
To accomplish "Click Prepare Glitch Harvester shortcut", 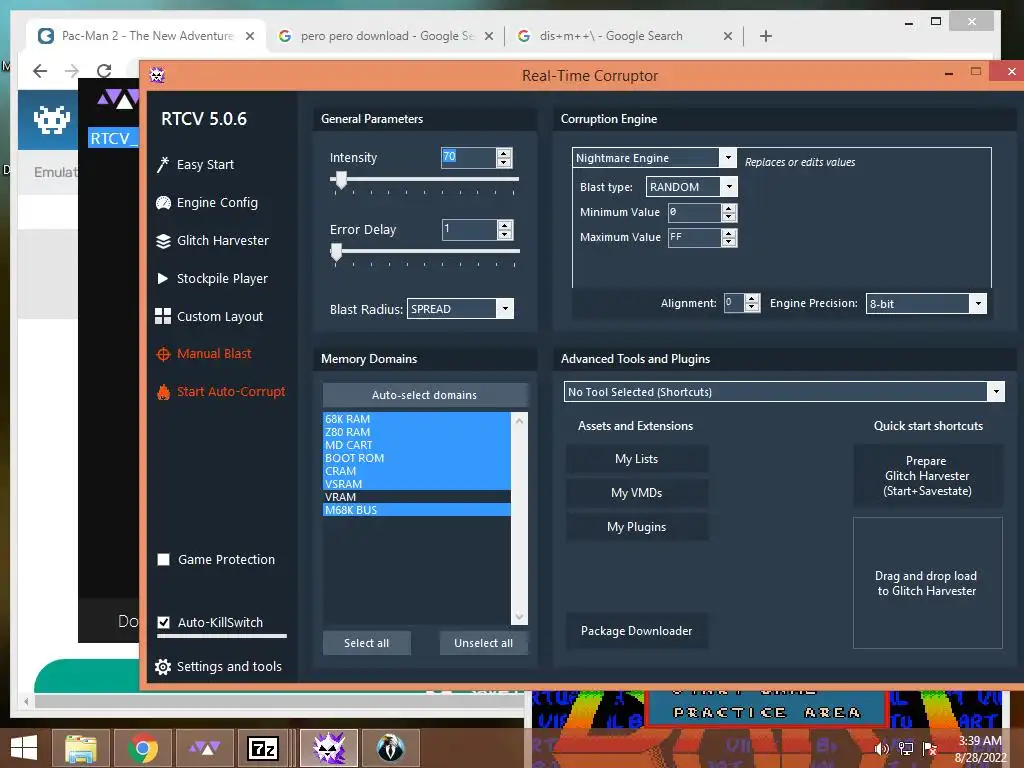I will coord(927,476).
